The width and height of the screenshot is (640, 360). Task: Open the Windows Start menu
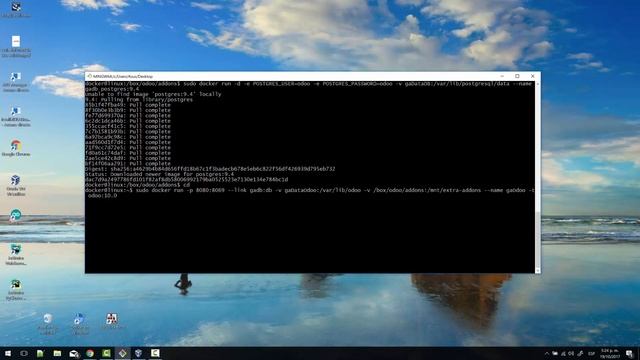[x=7, y=353]
